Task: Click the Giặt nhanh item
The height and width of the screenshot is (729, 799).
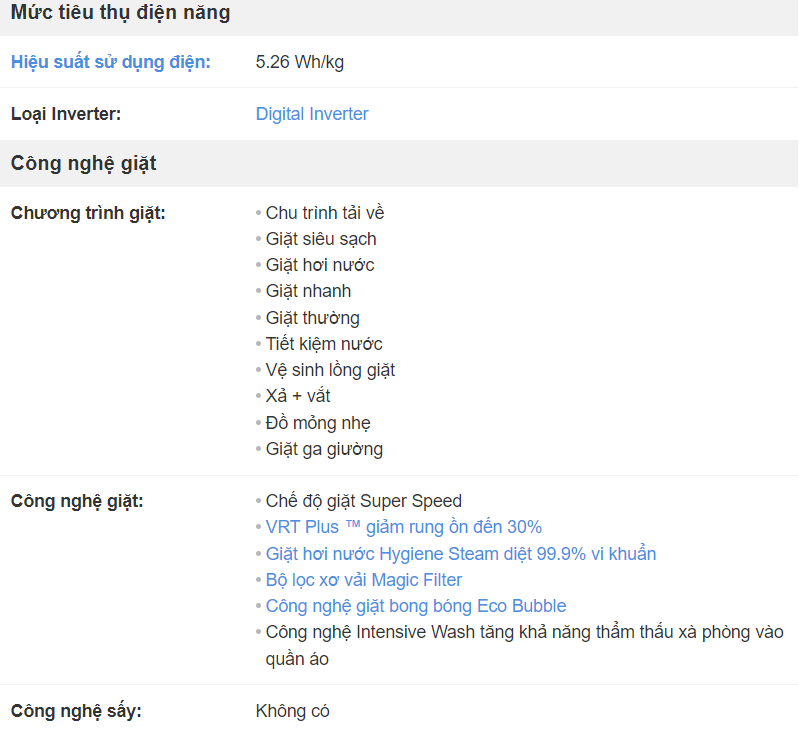Action: (308, 291)
